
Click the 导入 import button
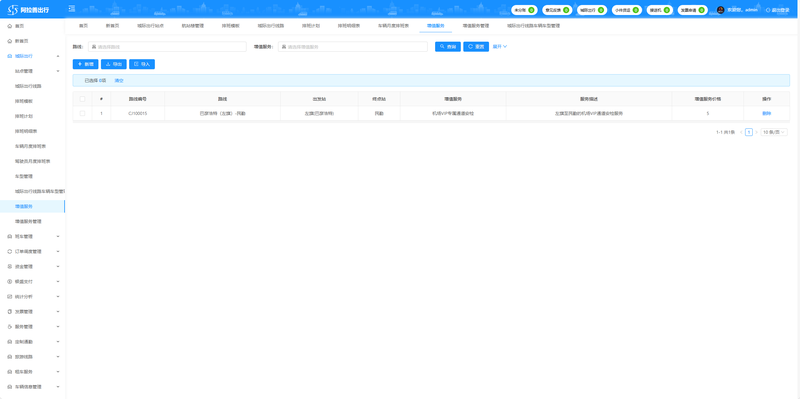tap(142, 64)
